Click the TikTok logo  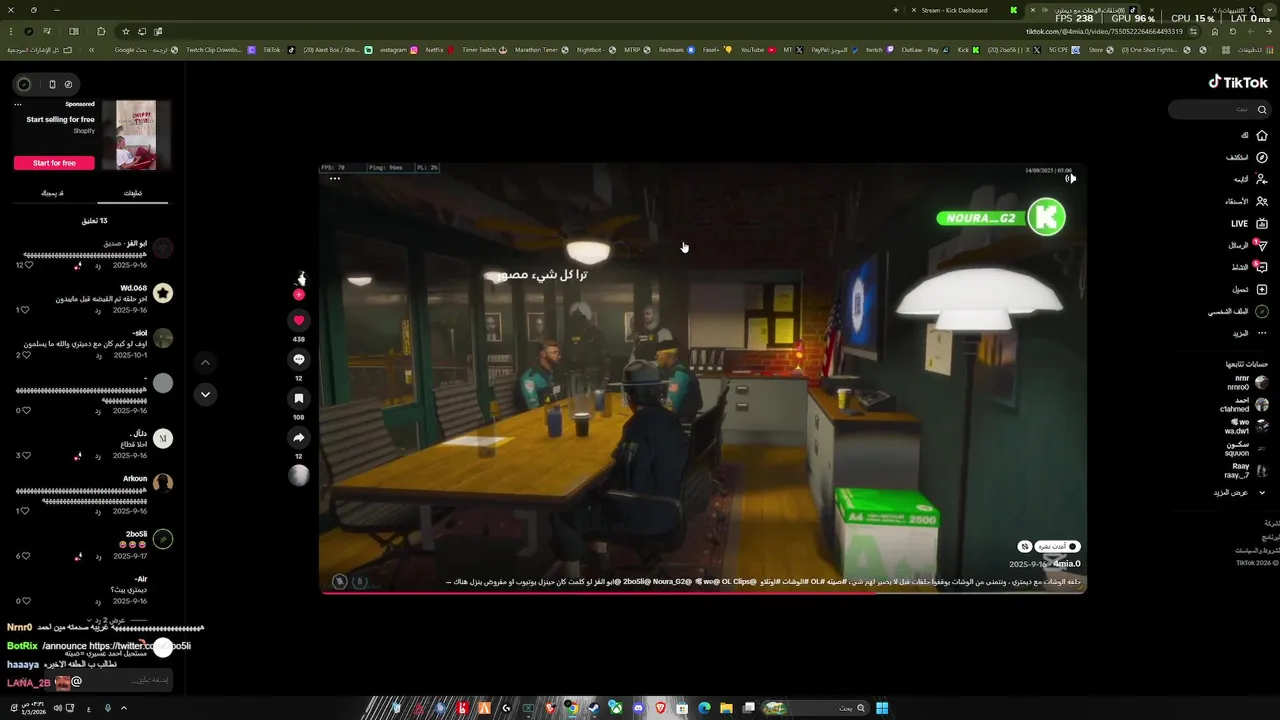pos(1238,83)
